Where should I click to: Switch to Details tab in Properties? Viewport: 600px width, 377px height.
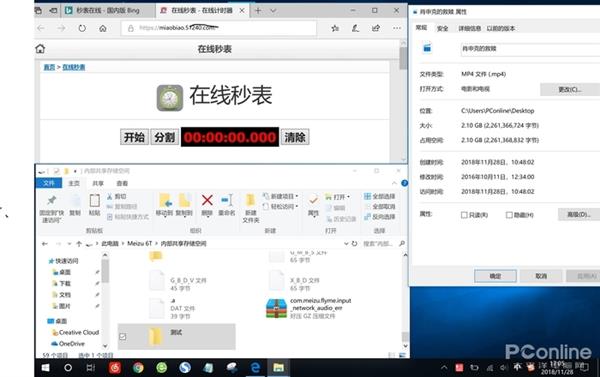click(x=470, y=28)
